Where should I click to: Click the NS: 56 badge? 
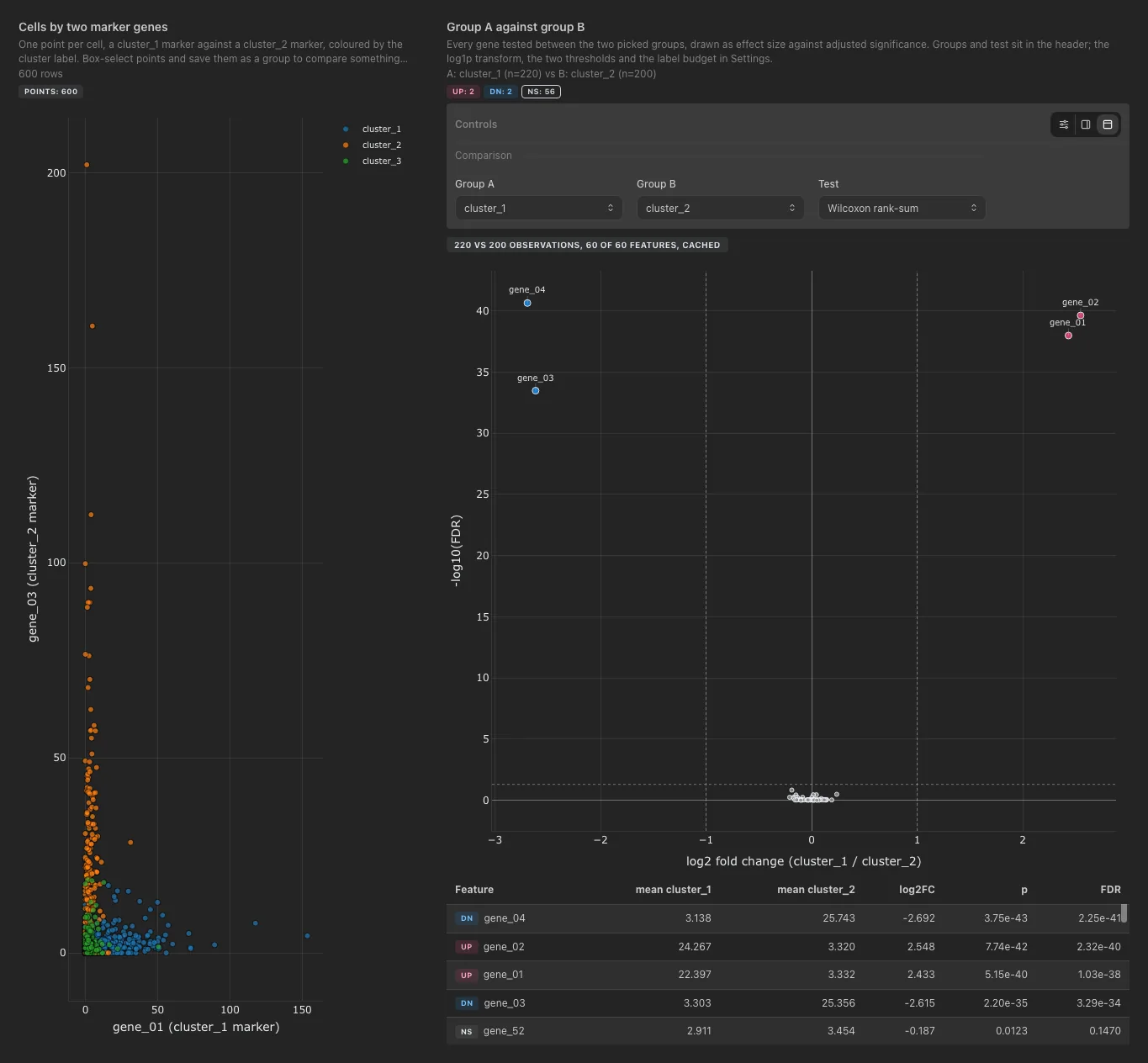pos(541,92)
